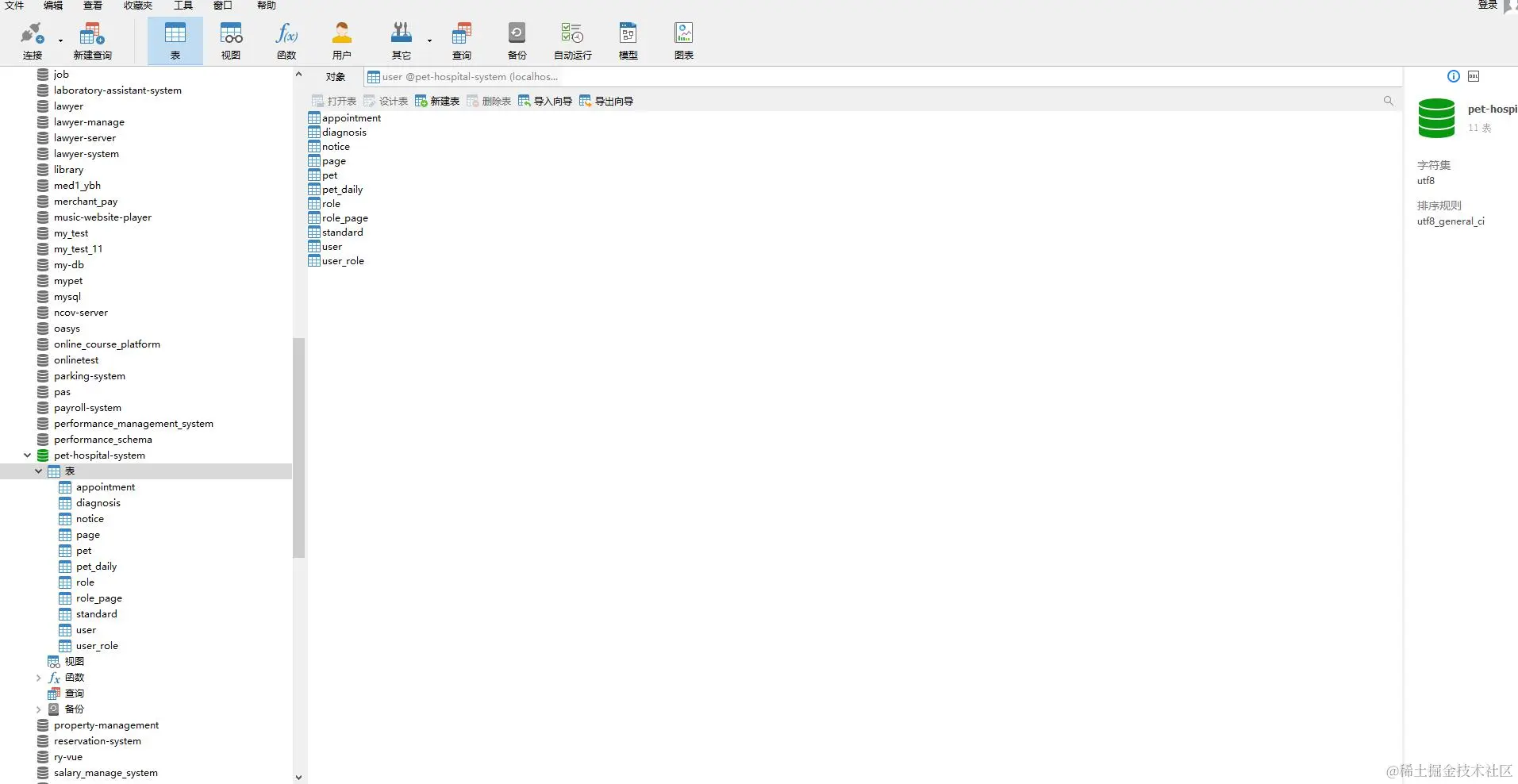Open the Connection button dropdown arrow

tap(60, 40)
